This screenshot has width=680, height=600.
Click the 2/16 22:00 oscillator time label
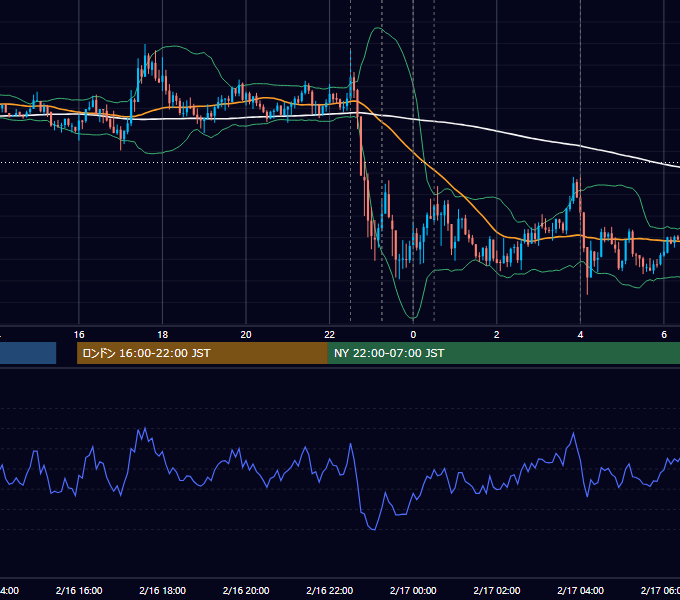coord(330,590)
